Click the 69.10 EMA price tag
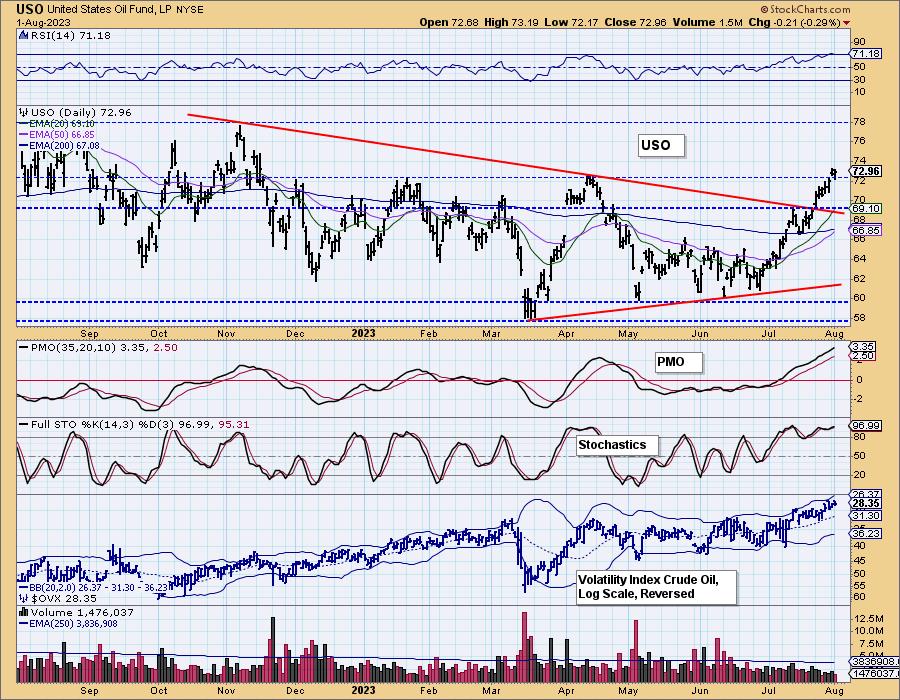Viewport: 900px width, 700px height. (x=866, y=208)
